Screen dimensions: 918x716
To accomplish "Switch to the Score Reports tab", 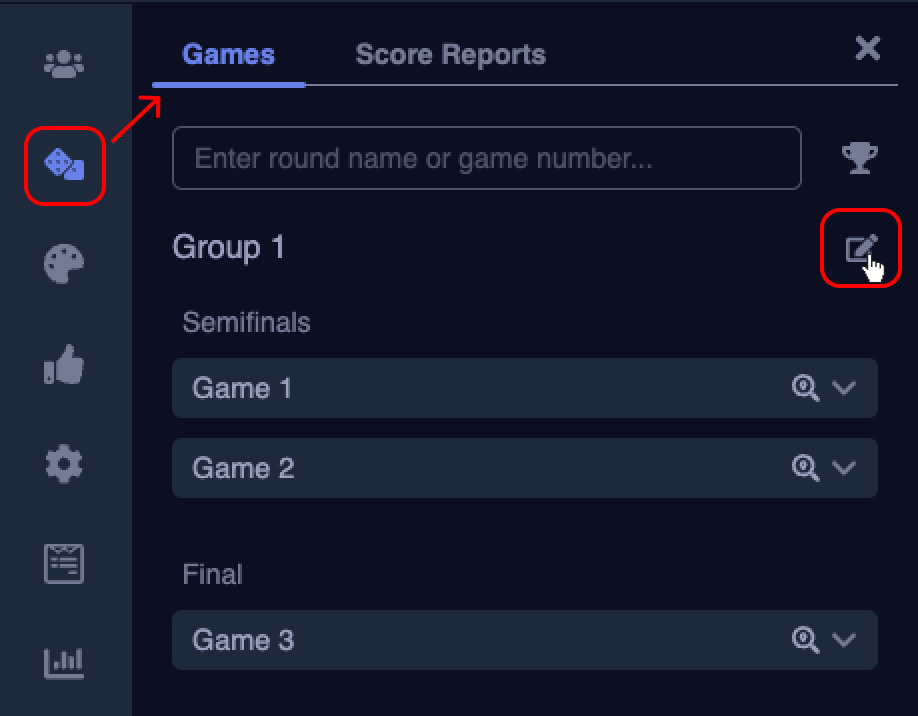I will pos(450,55).
